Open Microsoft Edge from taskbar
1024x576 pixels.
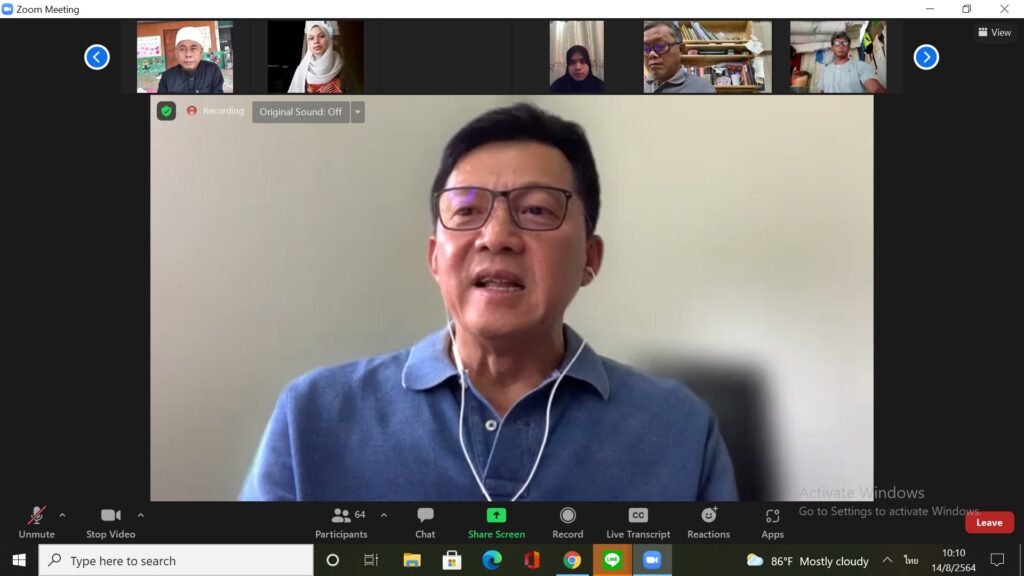click(x=492, y=560)
